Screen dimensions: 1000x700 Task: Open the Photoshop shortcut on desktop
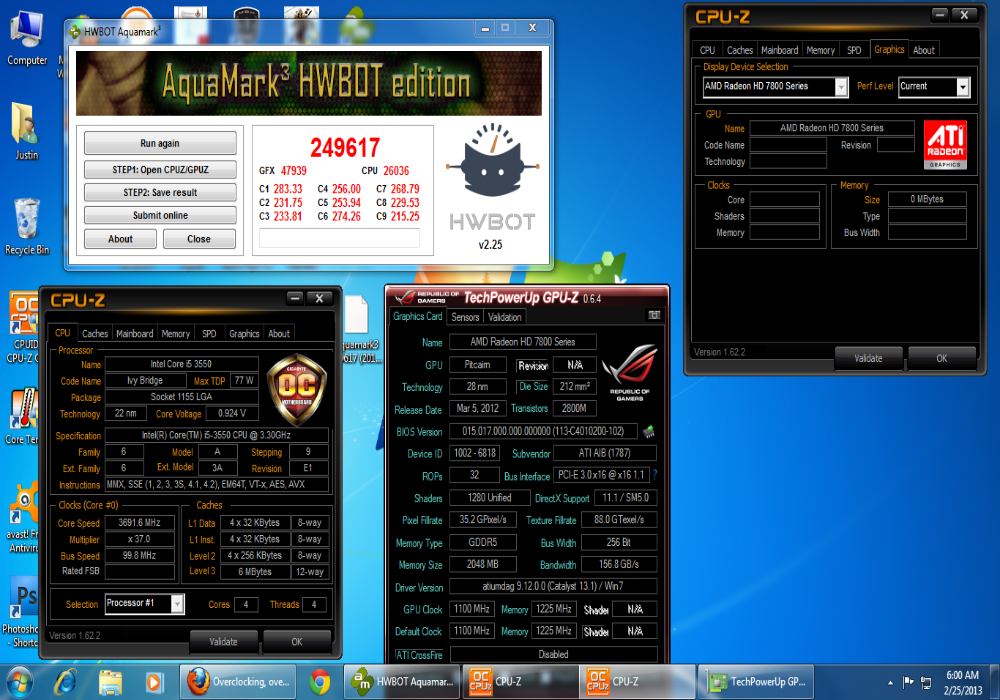(23, 612)
